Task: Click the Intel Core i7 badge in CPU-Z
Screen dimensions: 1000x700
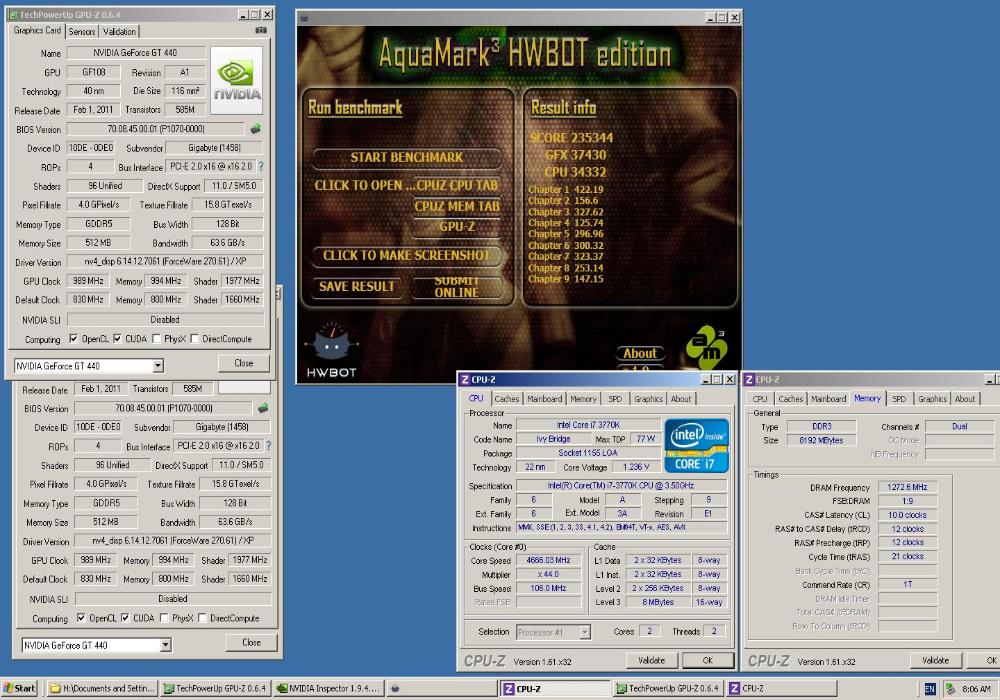Action: tap(696, 446)
